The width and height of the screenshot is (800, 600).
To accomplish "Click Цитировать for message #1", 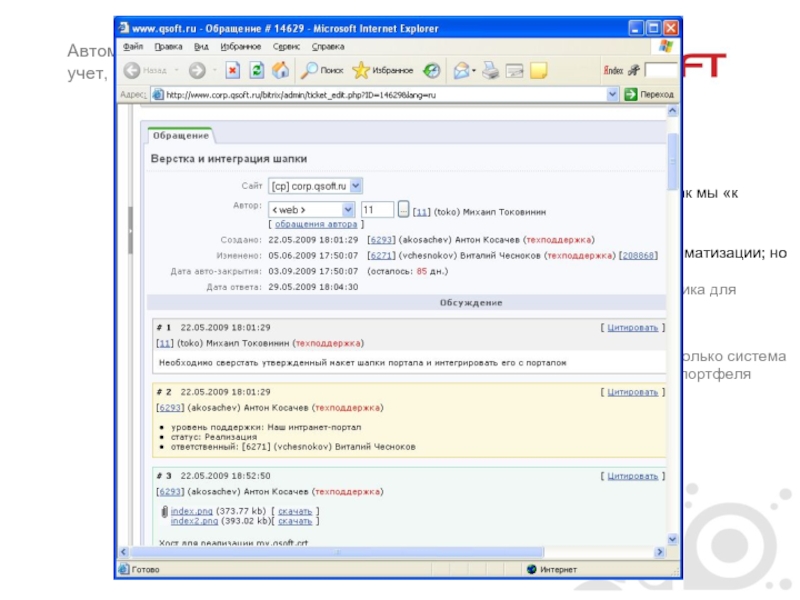I will (x=632, y=328).
